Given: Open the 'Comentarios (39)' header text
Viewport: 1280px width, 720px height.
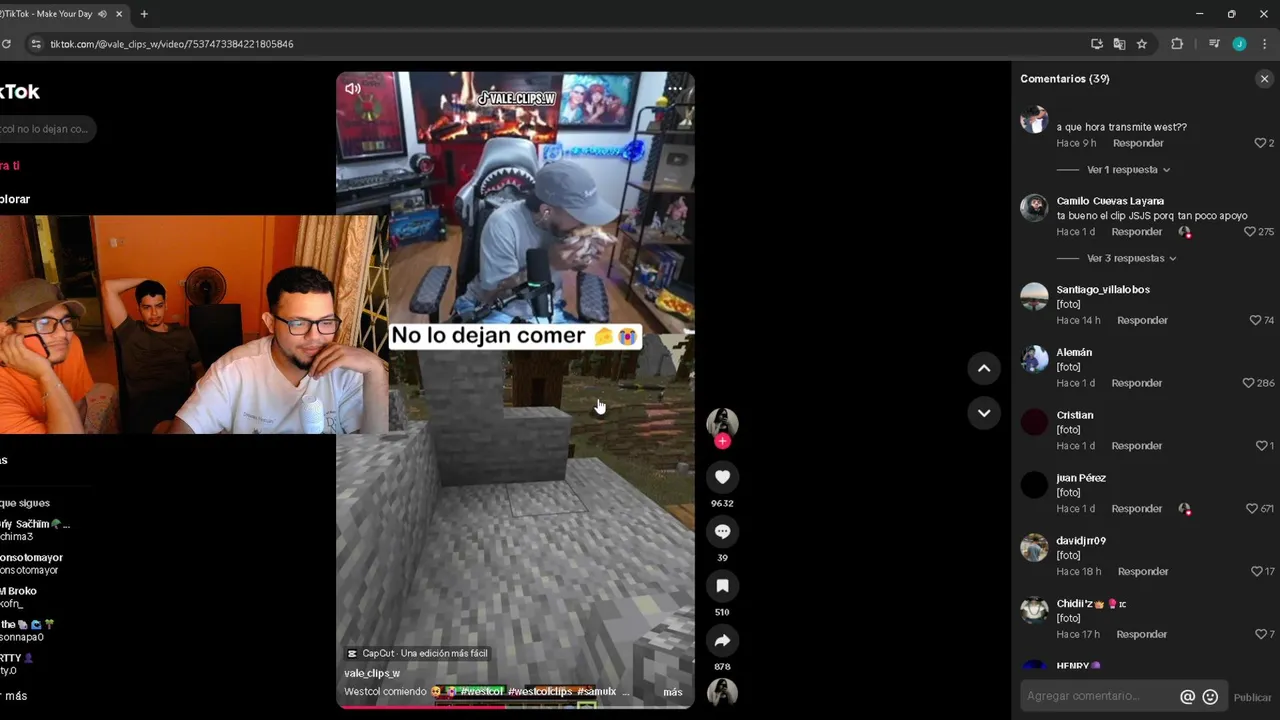Looking at the screenshot, I should pyautogui.click(x=1065, y=79).
